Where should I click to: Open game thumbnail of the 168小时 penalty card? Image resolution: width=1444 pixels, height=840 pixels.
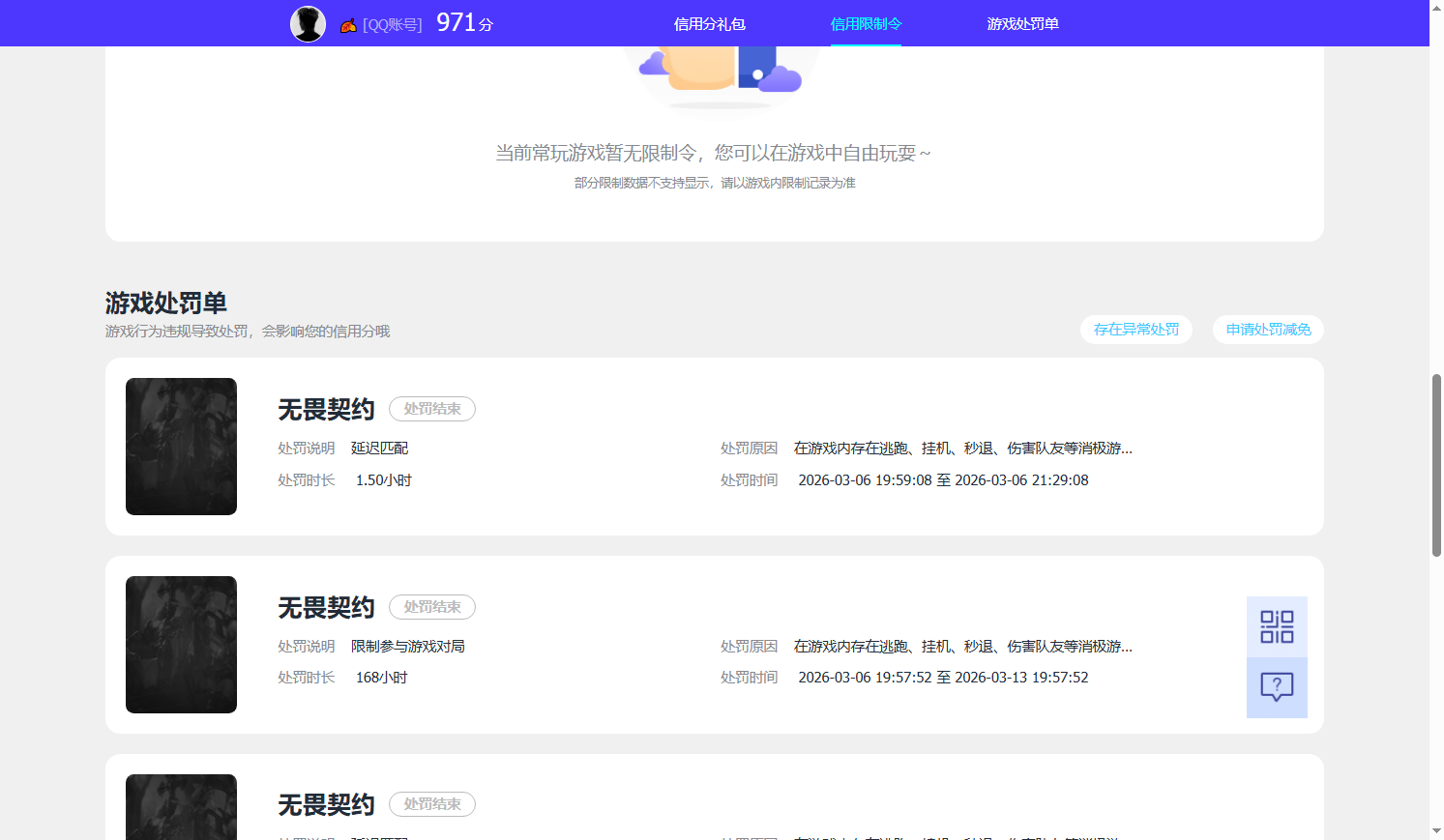click(181, 645)
